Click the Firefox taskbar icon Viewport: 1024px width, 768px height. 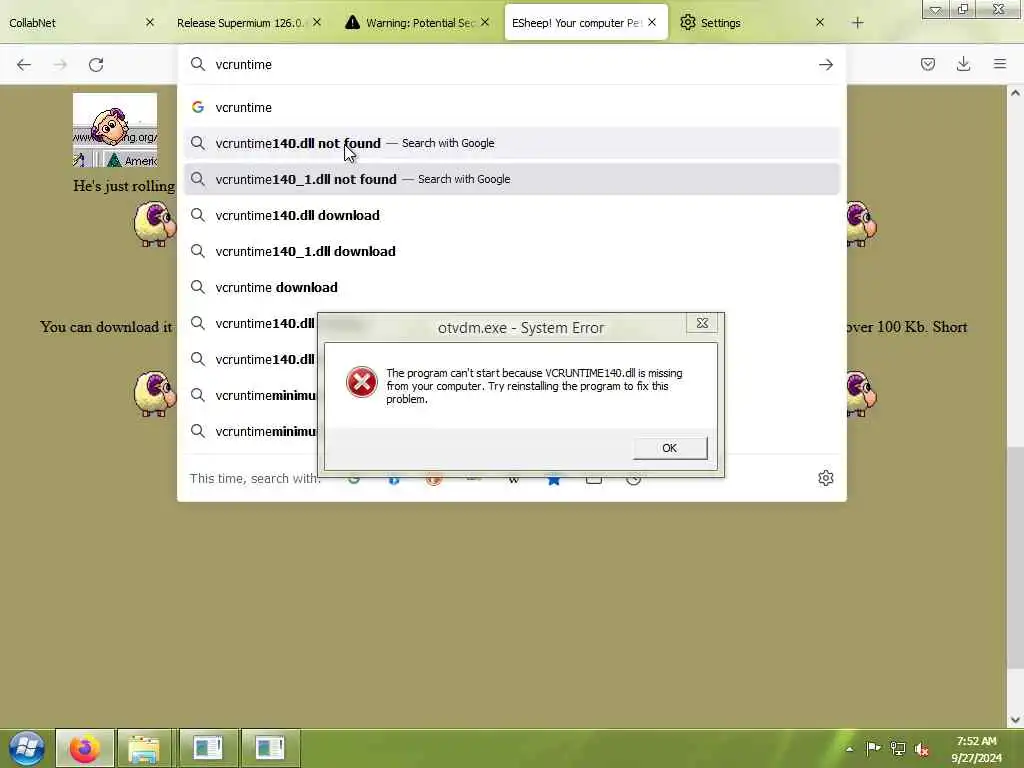point(85,748)
